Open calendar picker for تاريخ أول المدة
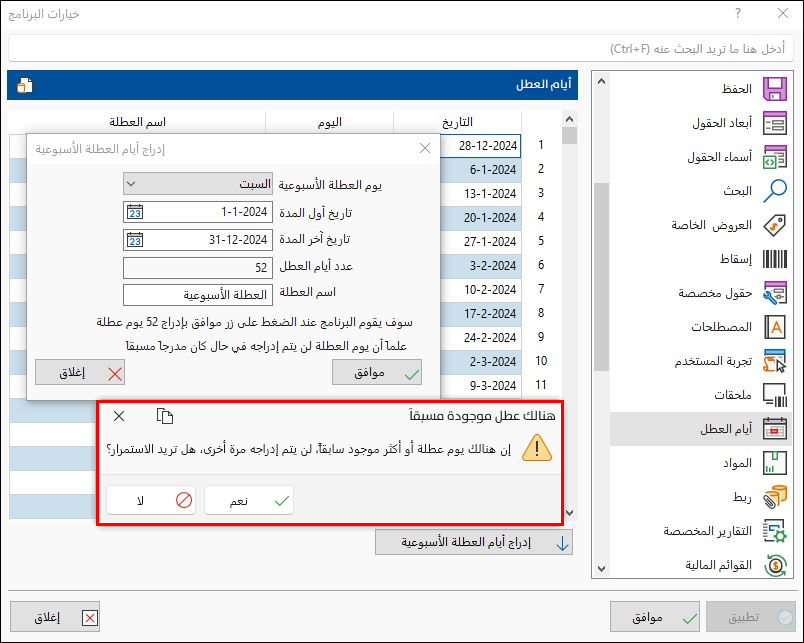Image resolution: width=804 pixels, height=643 pixels. point(135,212)
